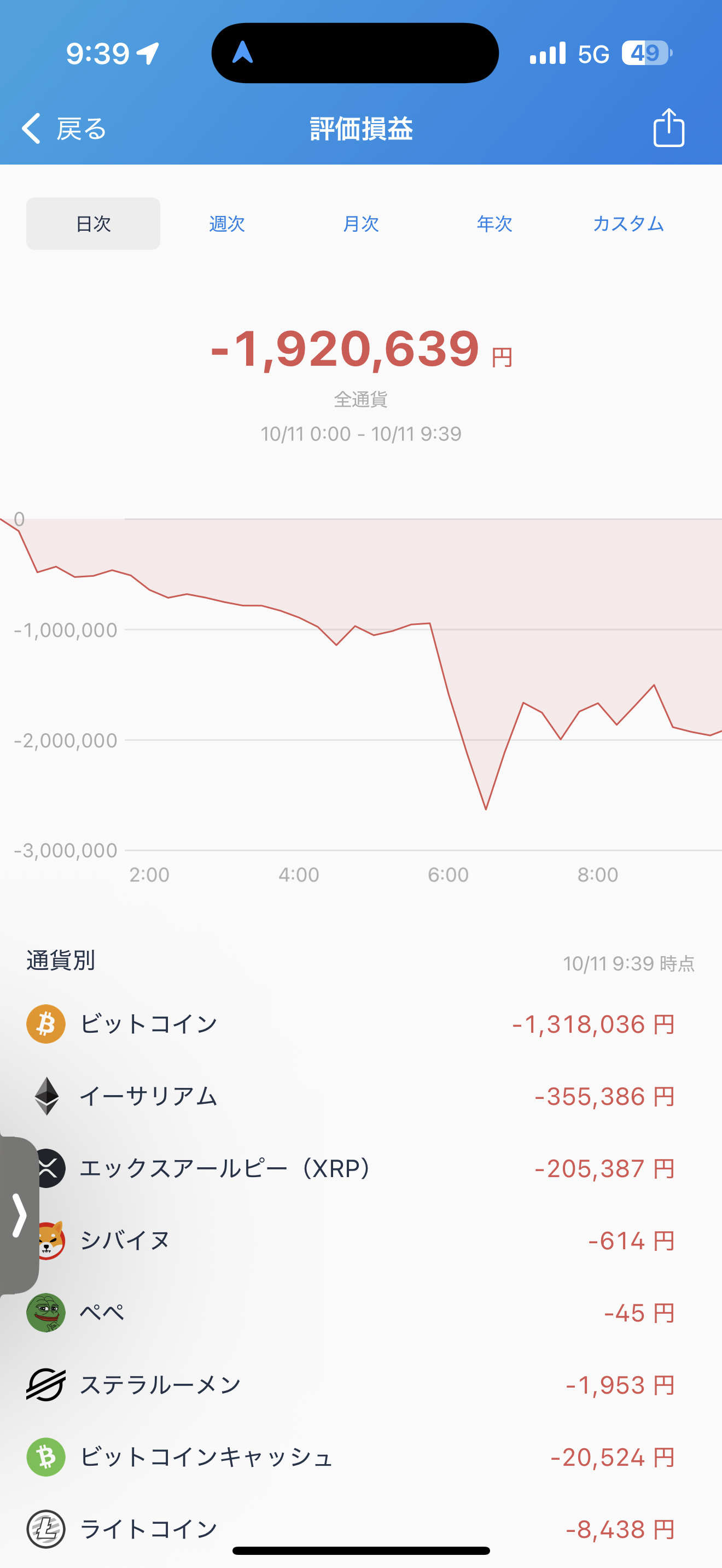Tap the Ethereum diamond icon

coord(46,1096)
